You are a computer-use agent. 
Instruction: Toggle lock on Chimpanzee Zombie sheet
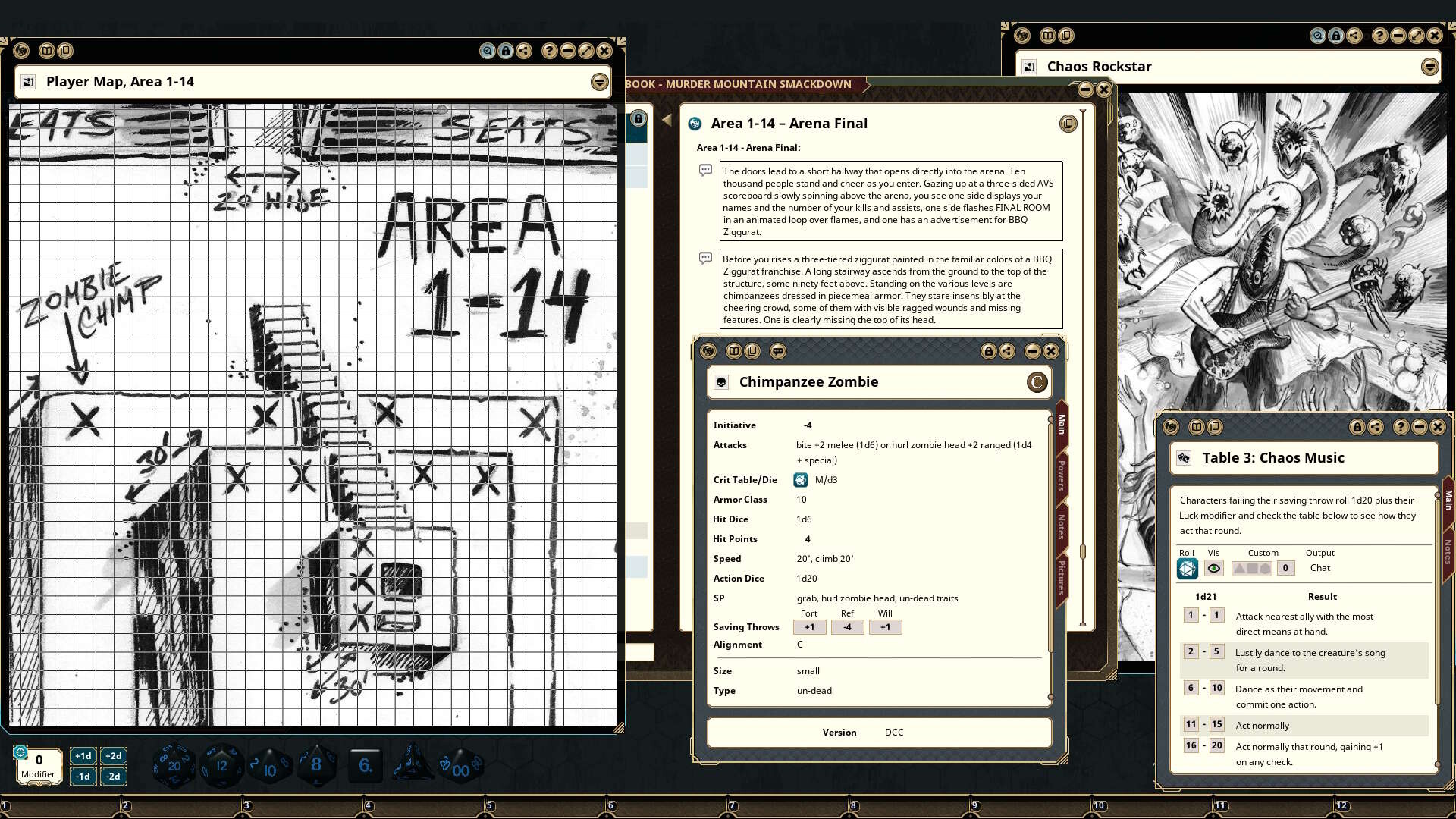click(x=988, y=351)
